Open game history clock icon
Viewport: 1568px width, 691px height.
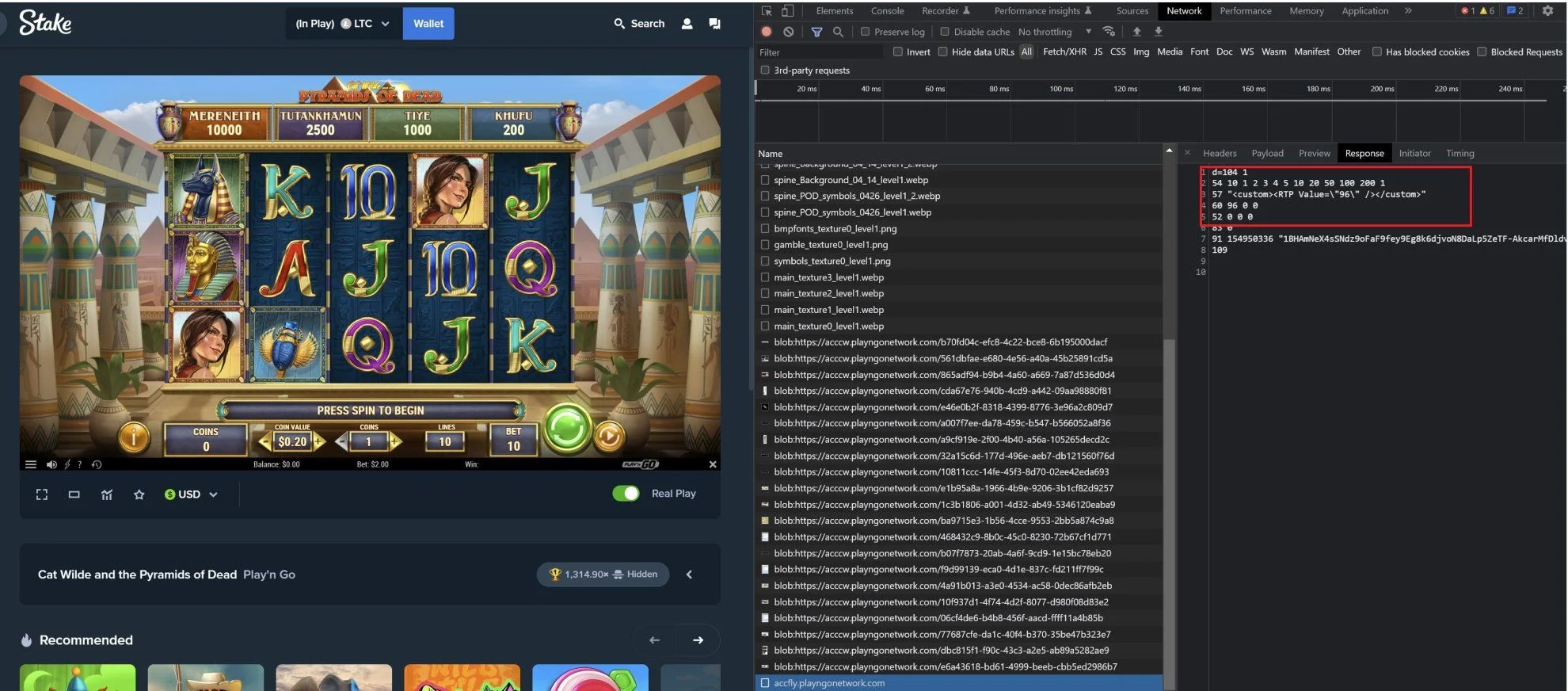(x=97, y=465)
